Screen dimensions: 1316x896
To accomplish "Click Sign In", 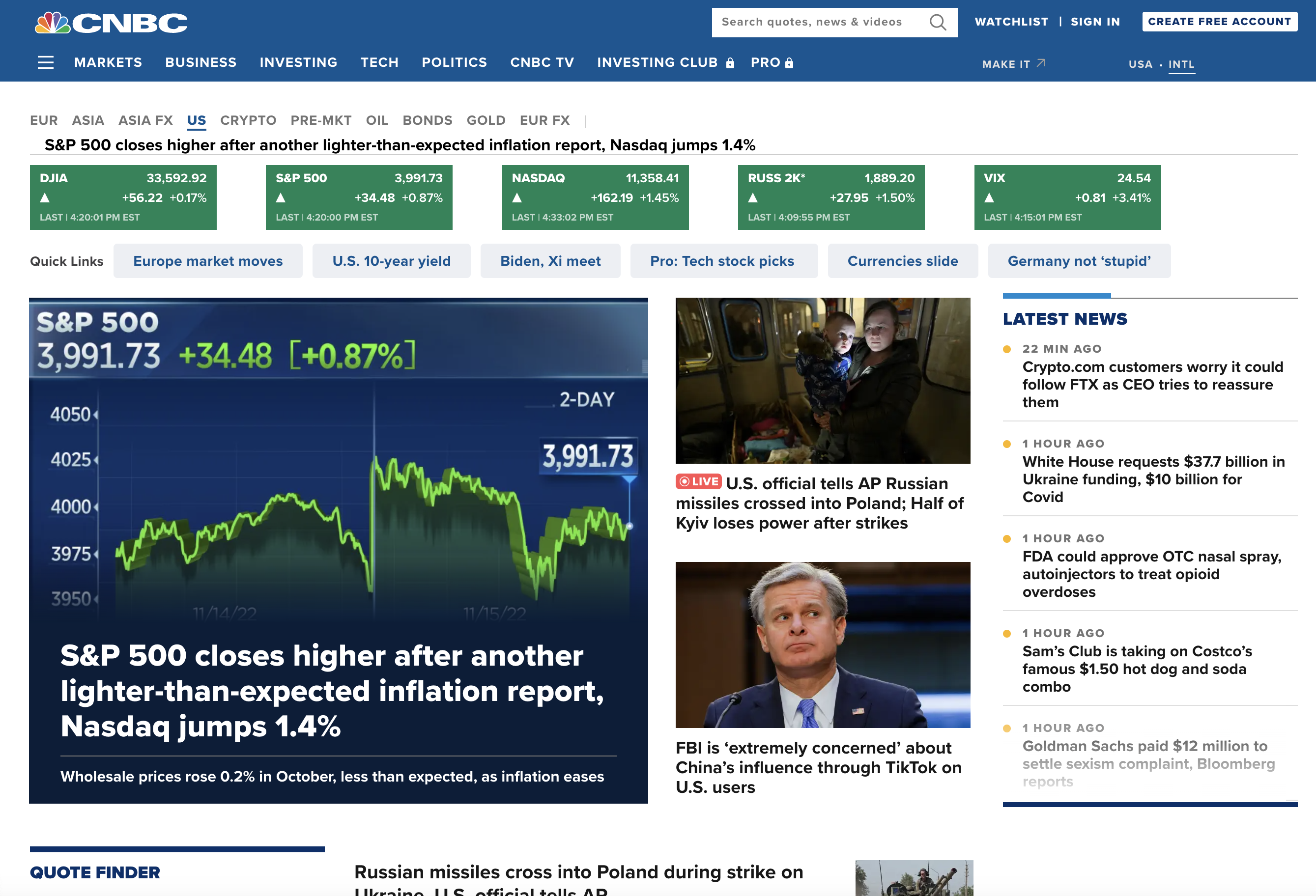I will point(1095,22).
